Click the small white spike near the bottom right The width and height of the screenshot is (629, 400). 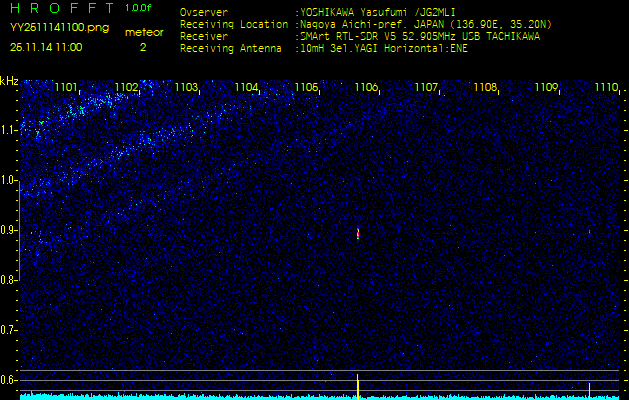(x=589, y=387)
